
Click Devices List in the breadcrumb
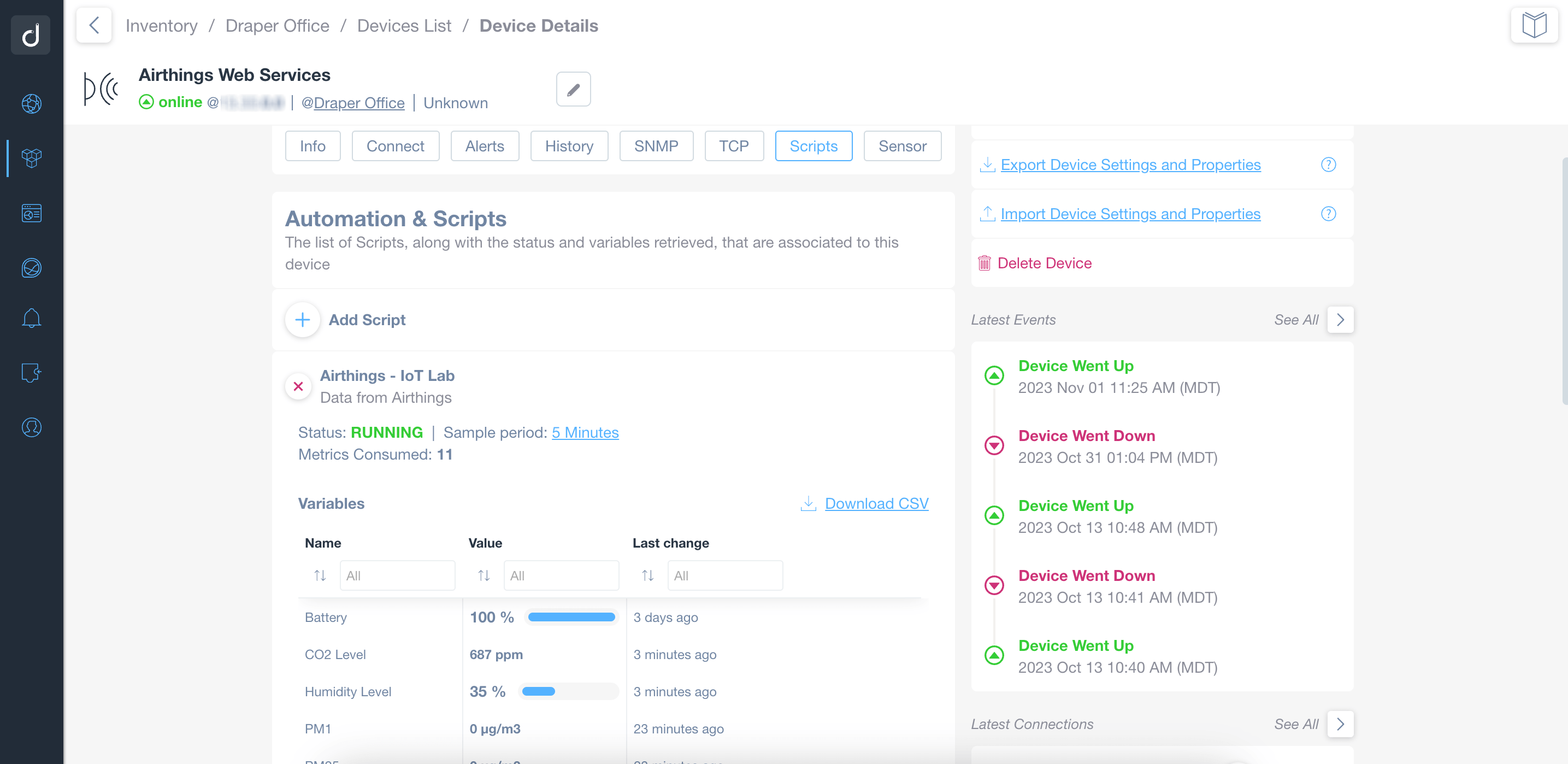404,26
